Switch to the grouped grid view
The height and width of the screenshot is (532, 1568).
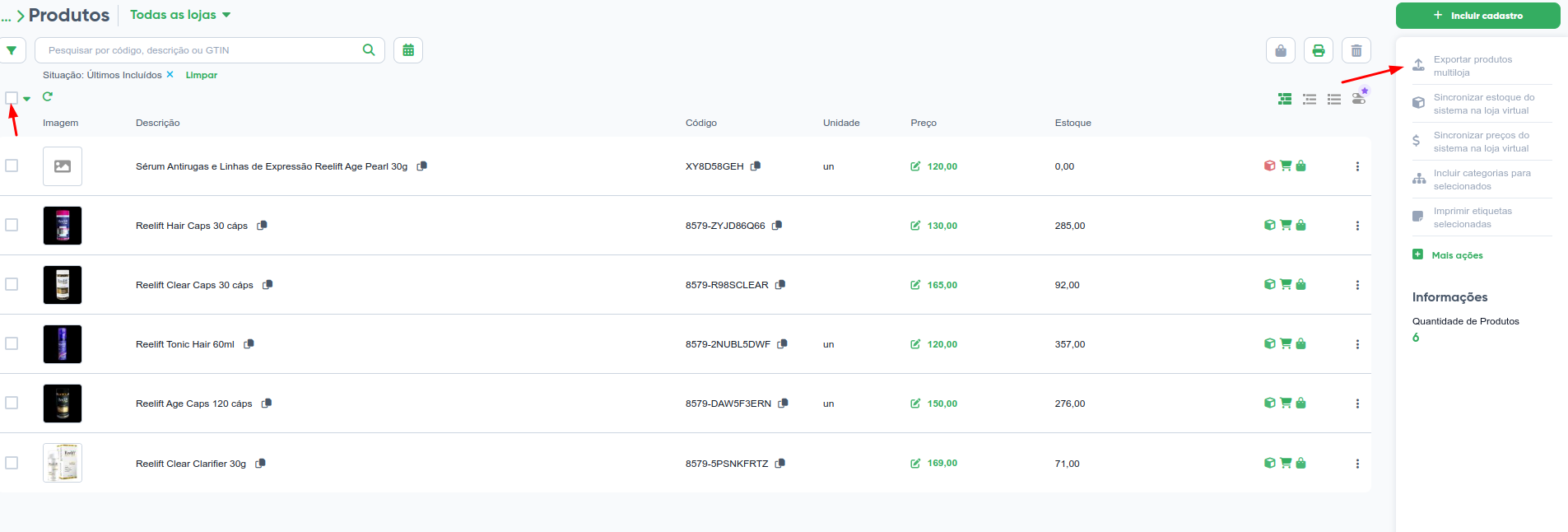tap(1285, 99)
